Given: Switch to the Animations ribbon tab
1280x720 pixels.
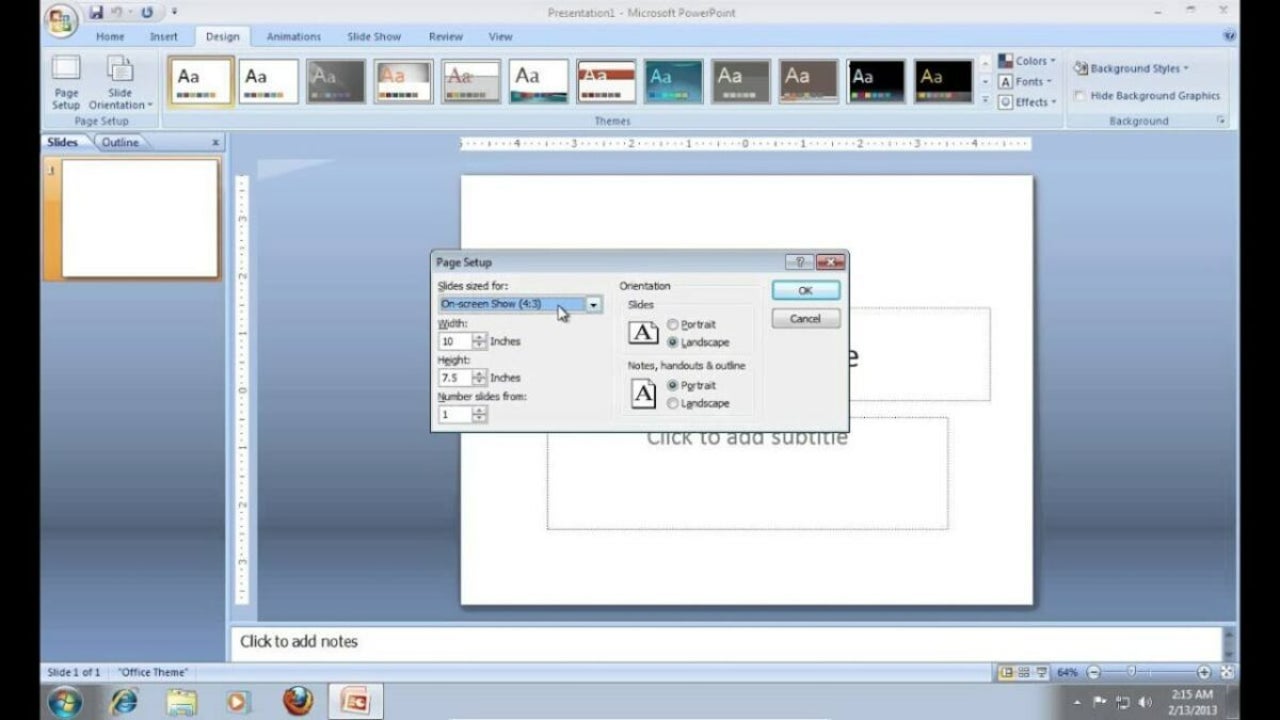Looking at the screenshot, I should tap(293, 37).
